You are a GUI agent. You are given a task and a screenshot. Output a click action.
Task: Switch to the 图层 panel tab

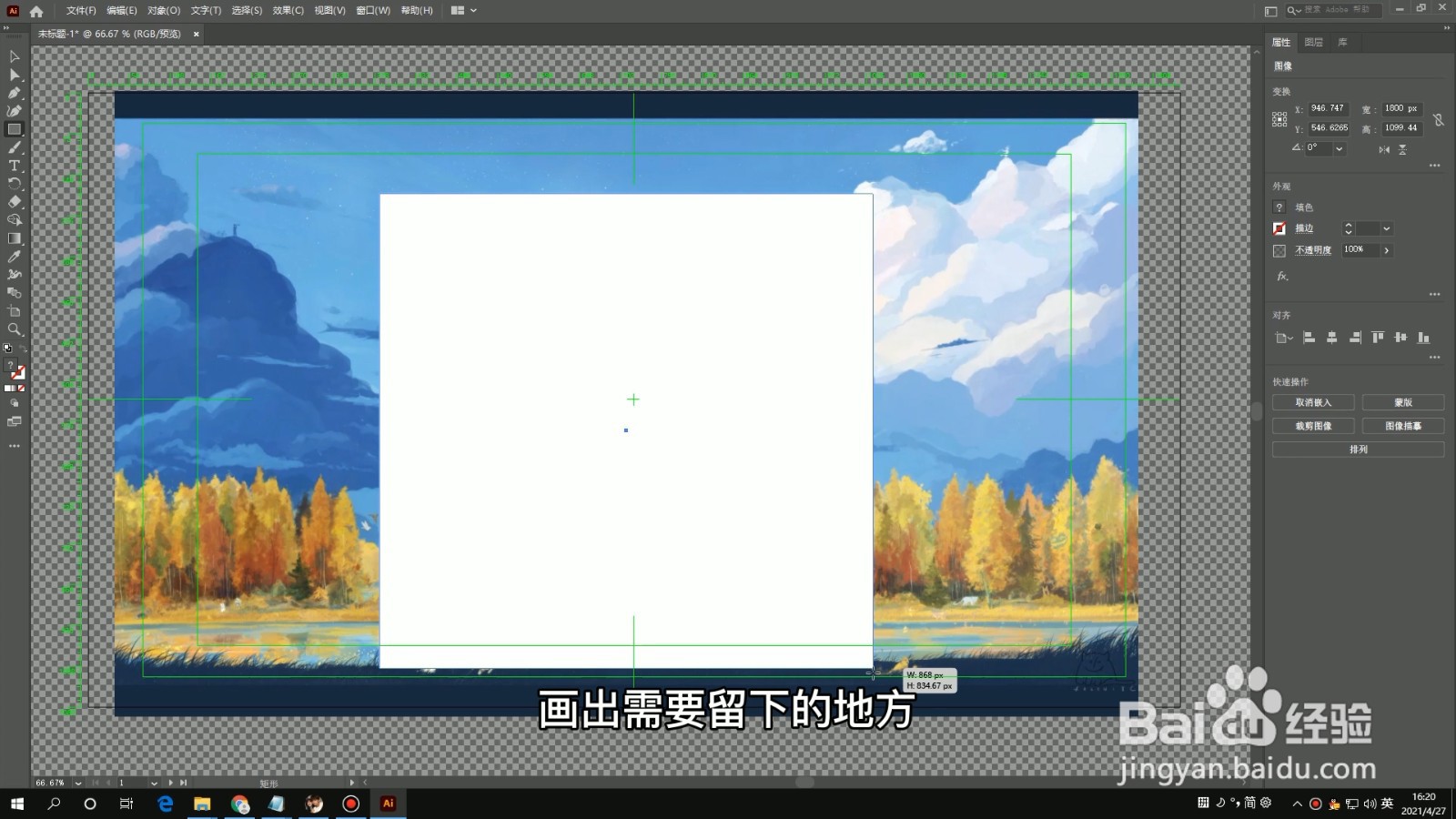[1313, 42]
